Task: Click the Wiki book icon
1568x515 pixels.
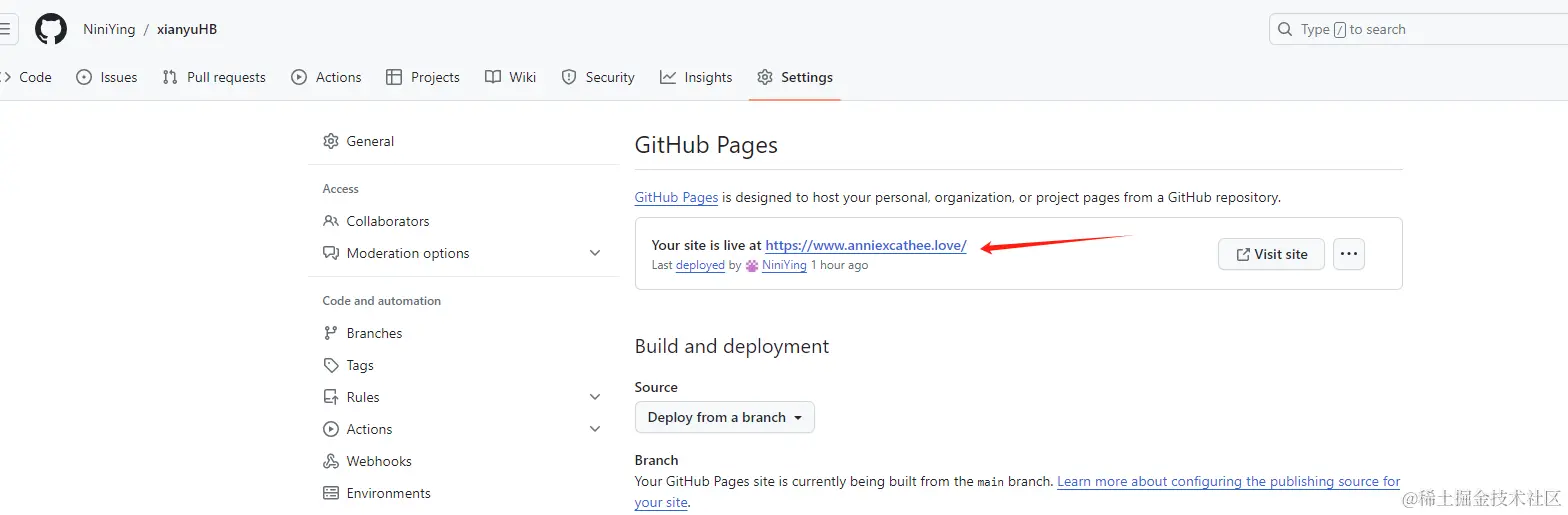Action: (493, 77)
